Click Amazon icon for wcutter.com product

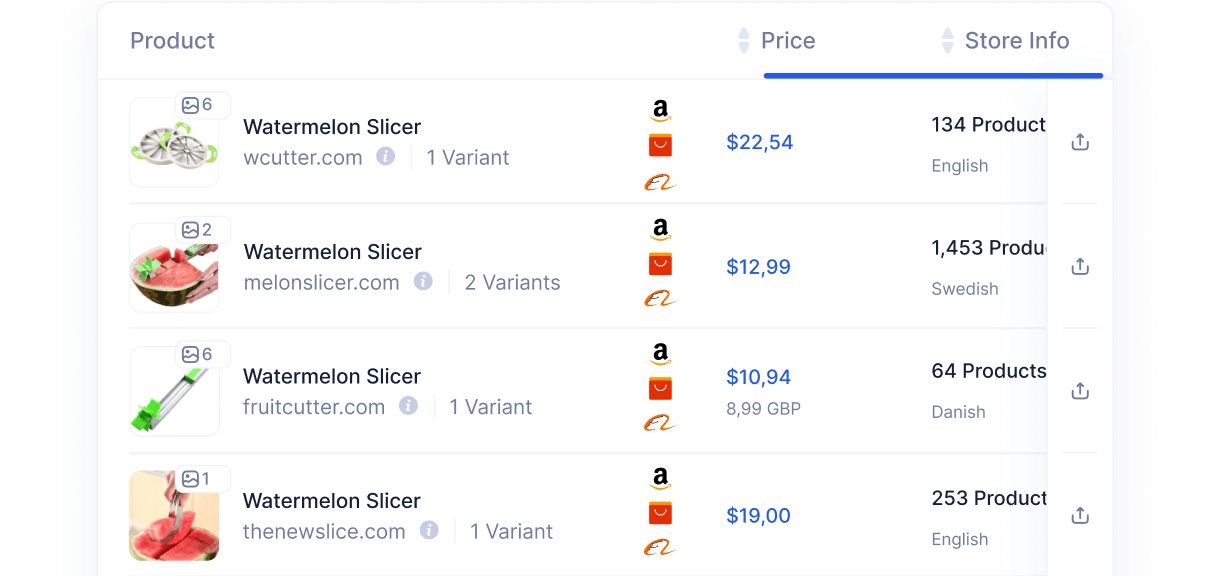tap(660, 111)
